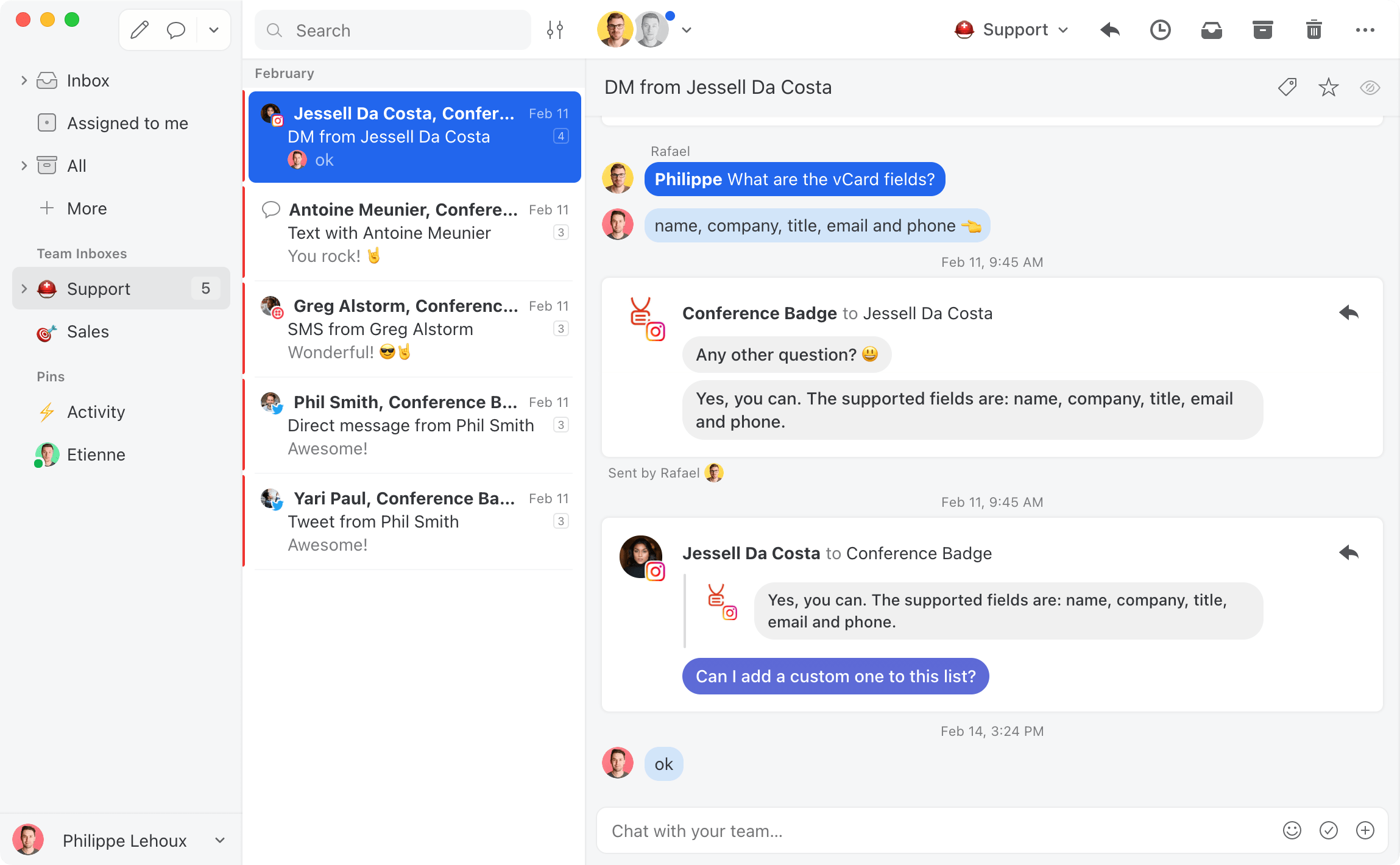1400x865 pixels.
Task: Compose a new message with pencil icon
Action: [140, 30]
